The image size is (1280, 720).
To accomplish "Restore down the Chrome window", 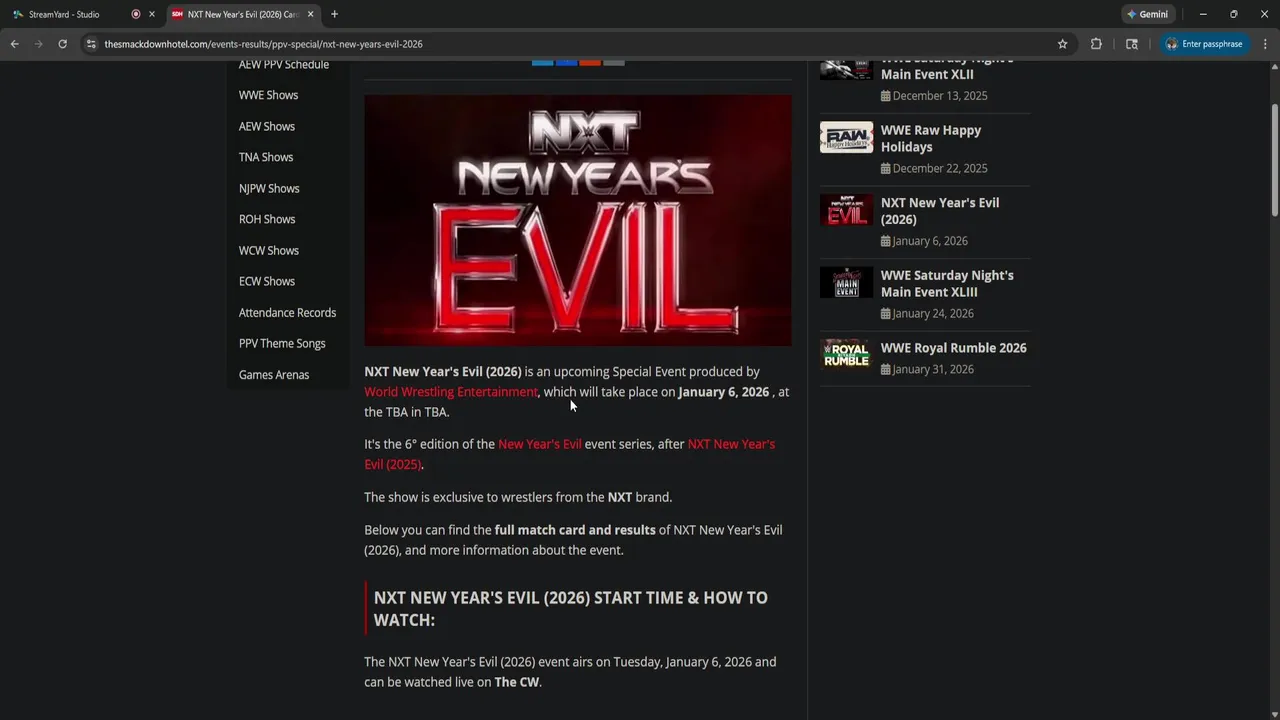I will (x=1234, y=14).
